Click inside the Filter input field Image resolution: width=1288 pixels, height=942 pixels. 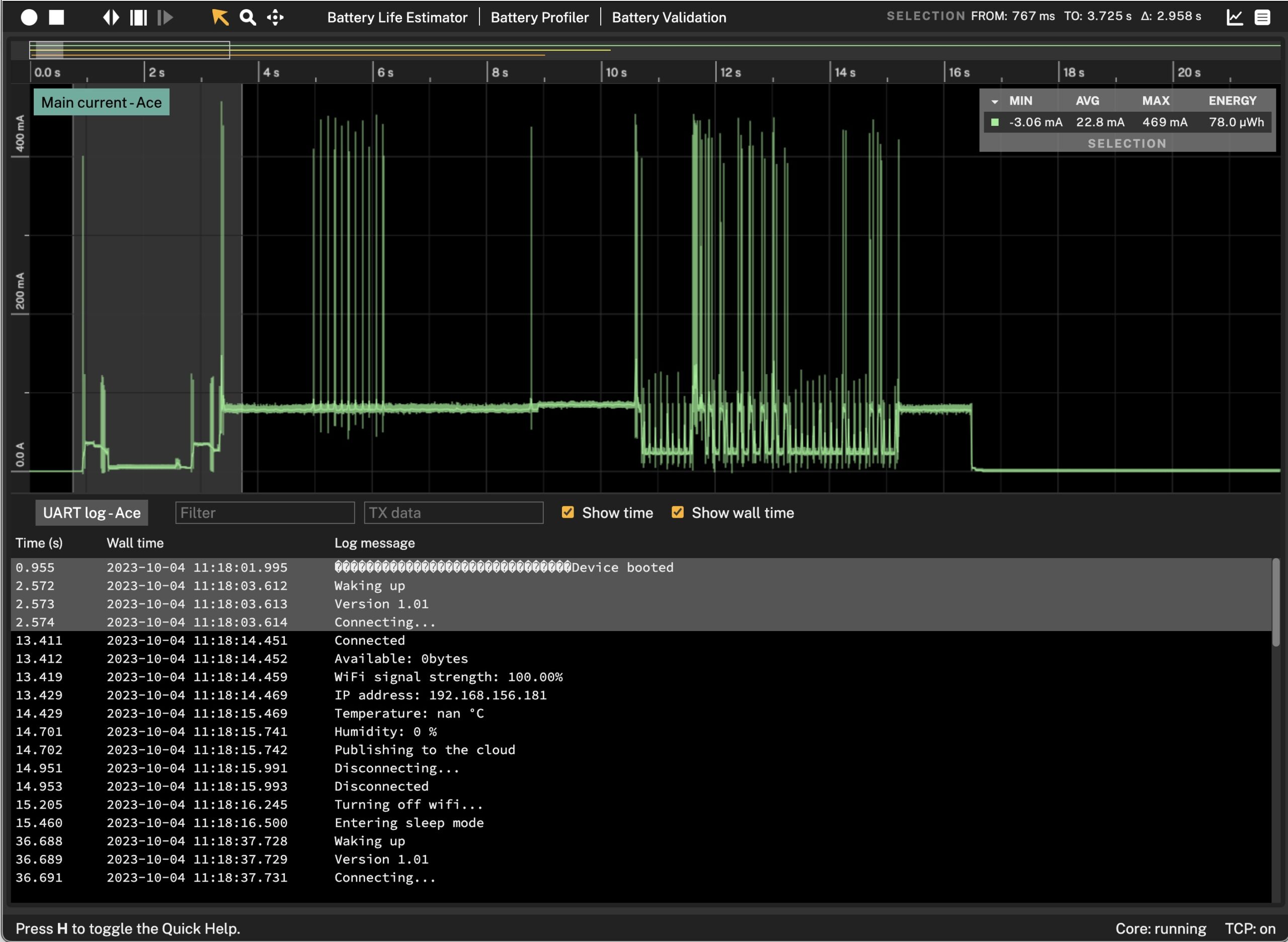264,512
